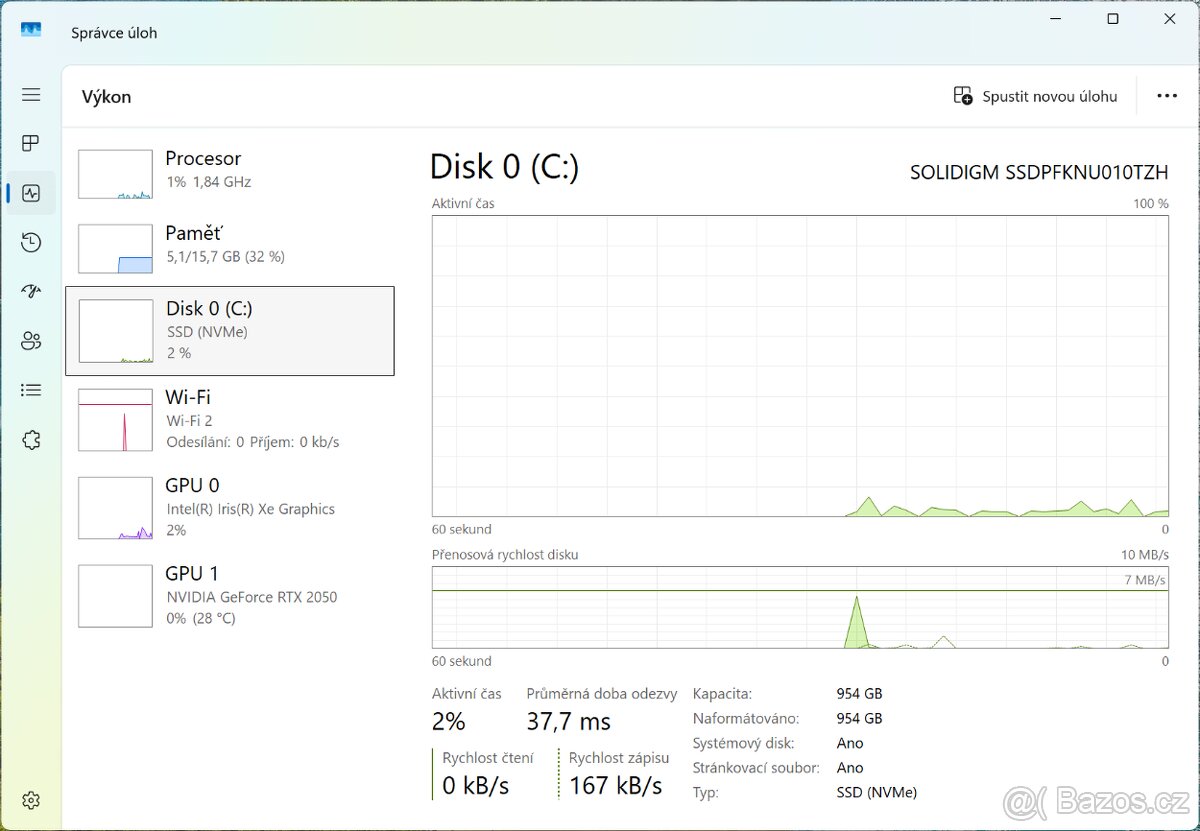
Task: Open the Procesy view in the sidebar
Action: pyautogui.click(x=31, y=143)
